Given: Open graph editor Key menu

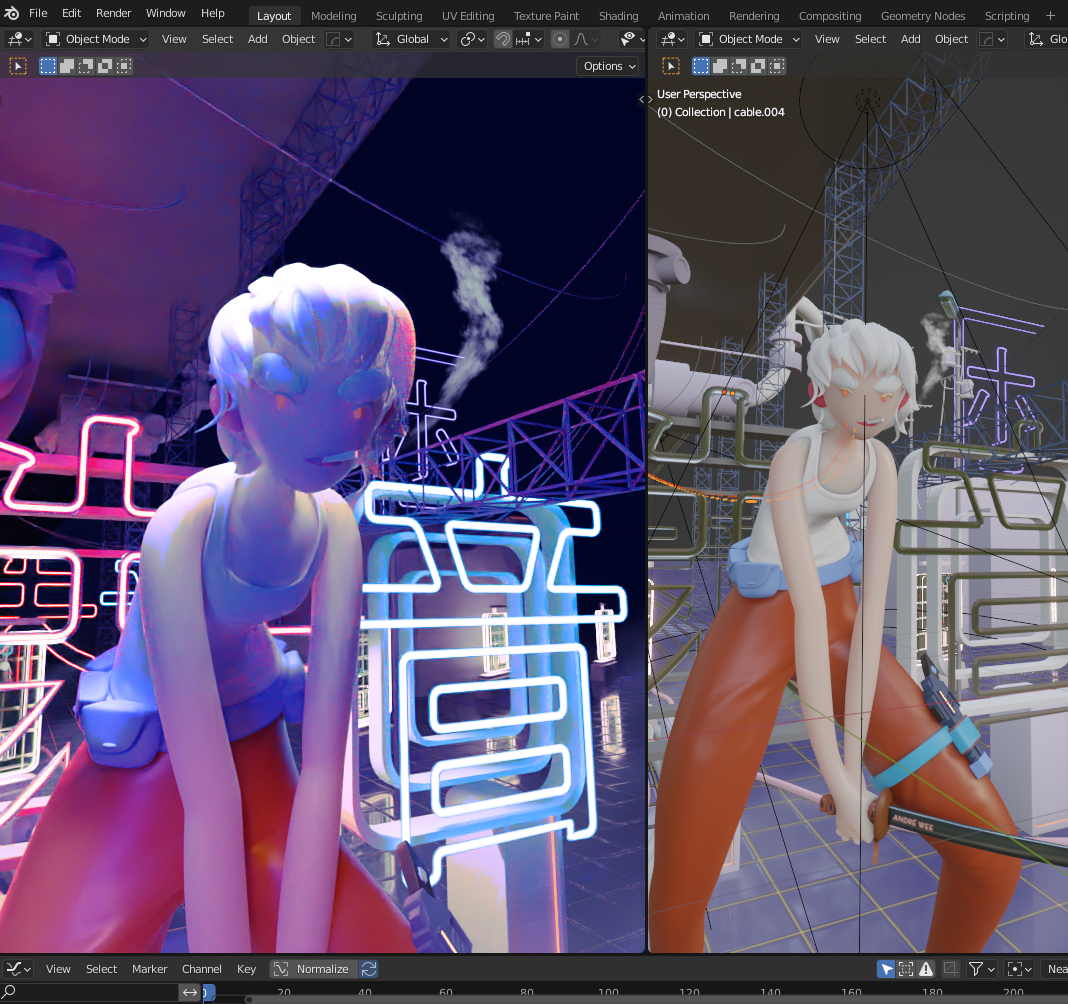Looking at the screenshot, I should [x=247, y=969].
